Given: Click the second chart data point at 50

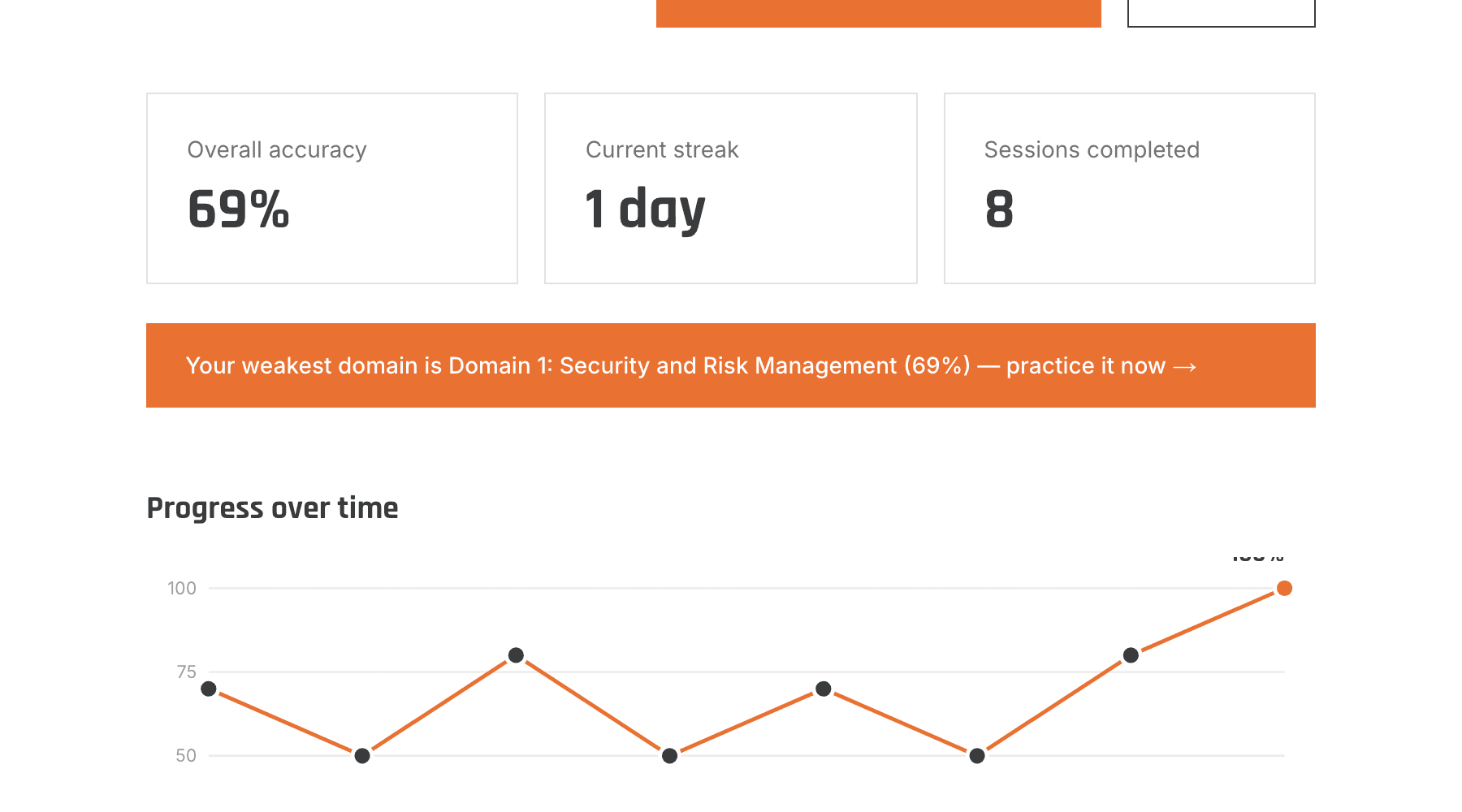Looking at the screenshot, I should click(362, 756).
